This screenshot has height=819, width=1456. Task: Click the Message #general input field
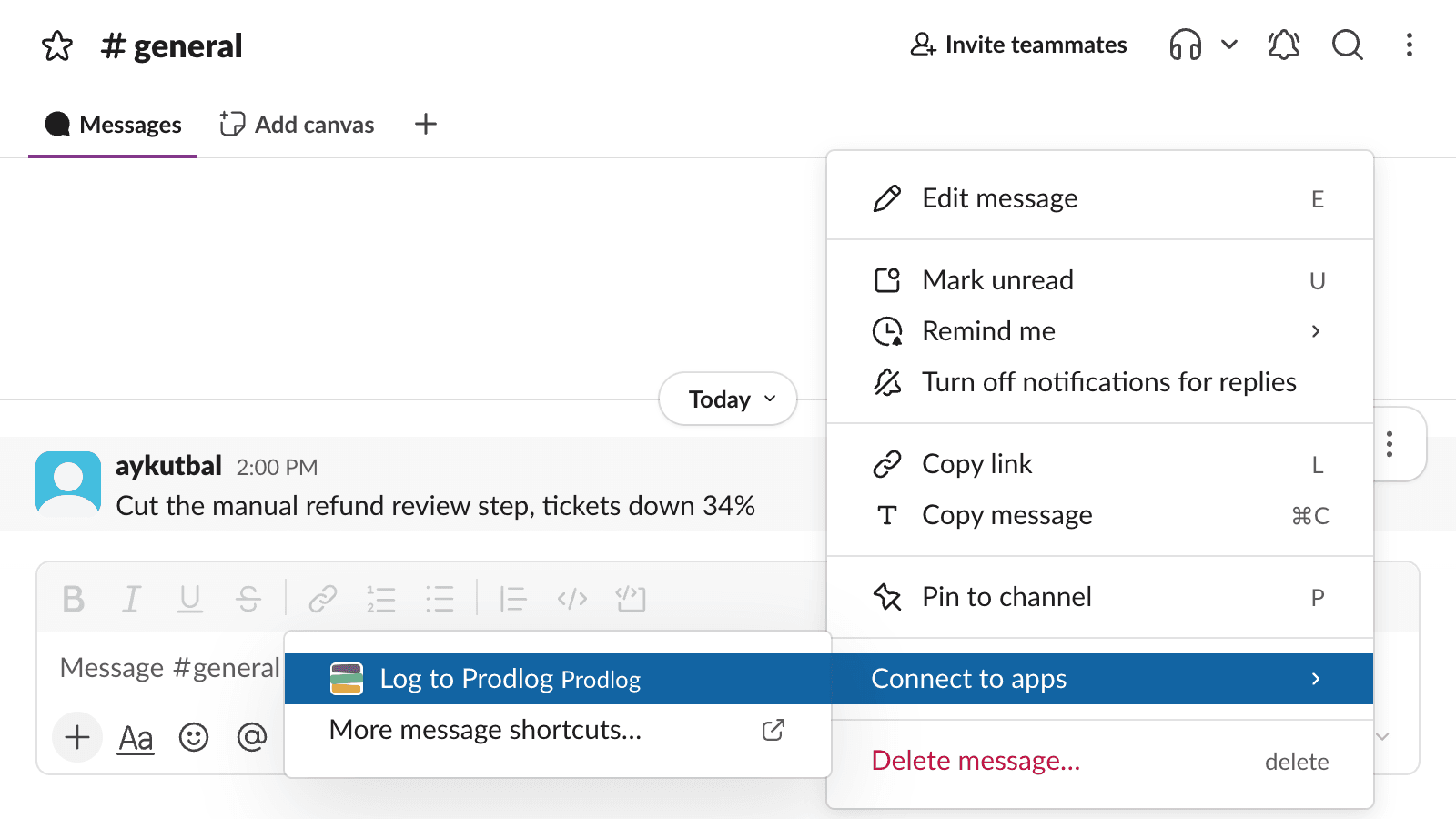coord(170,668)
